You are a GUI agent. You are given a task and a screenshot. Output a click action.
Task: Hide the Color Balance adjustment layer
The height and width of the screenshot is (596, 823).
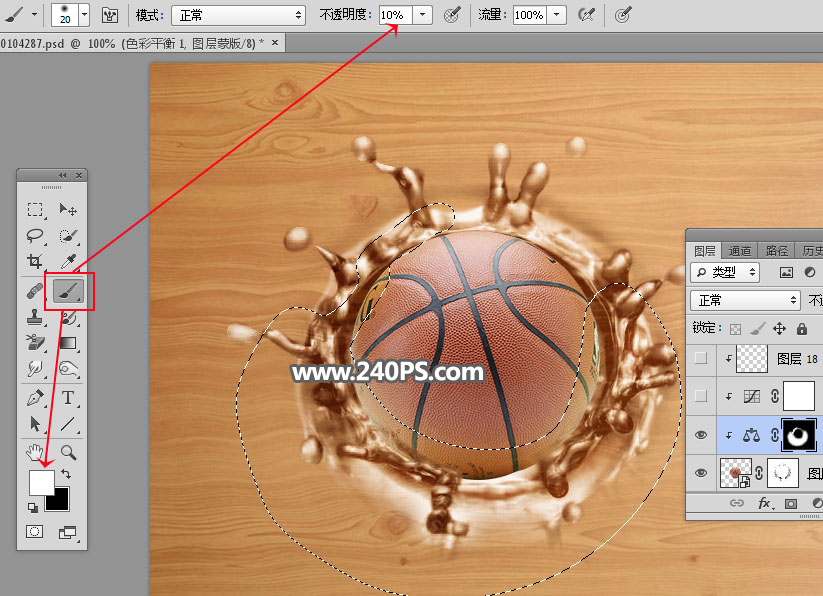pyautogui.click(x=701, y=435)
